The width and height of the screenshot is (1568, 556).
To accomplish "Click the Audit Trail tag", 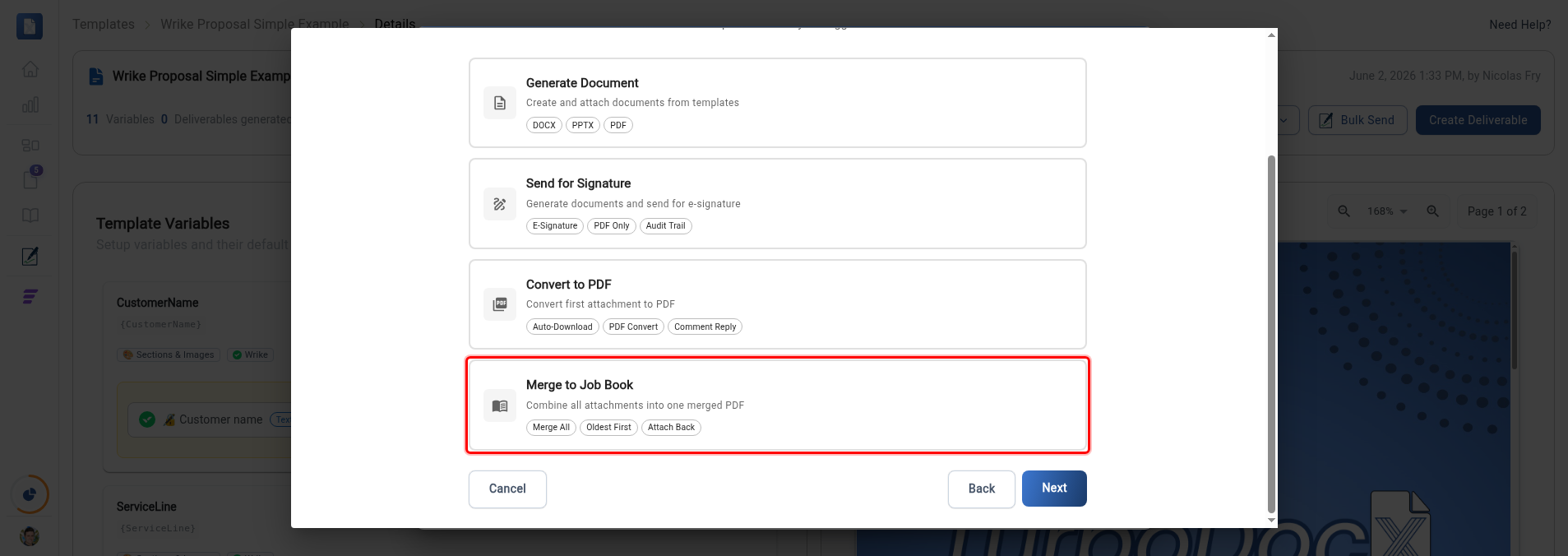I will [665, 226].
